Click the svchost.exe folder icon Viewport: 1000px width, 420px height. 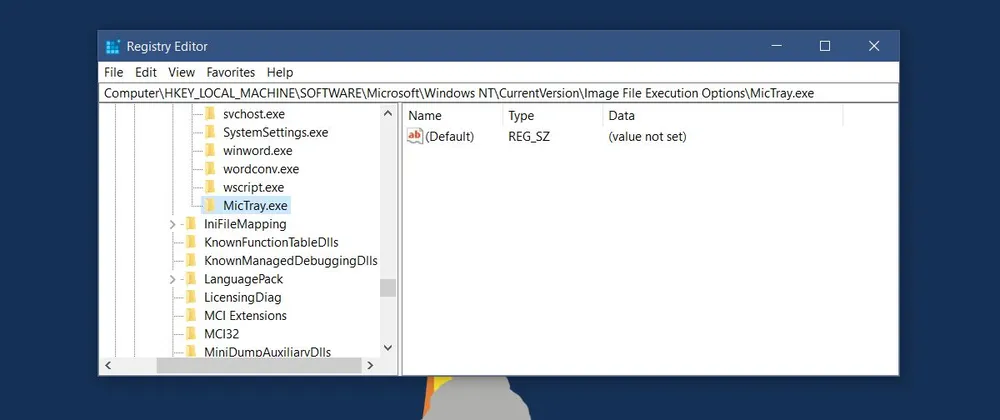(210, 114)
